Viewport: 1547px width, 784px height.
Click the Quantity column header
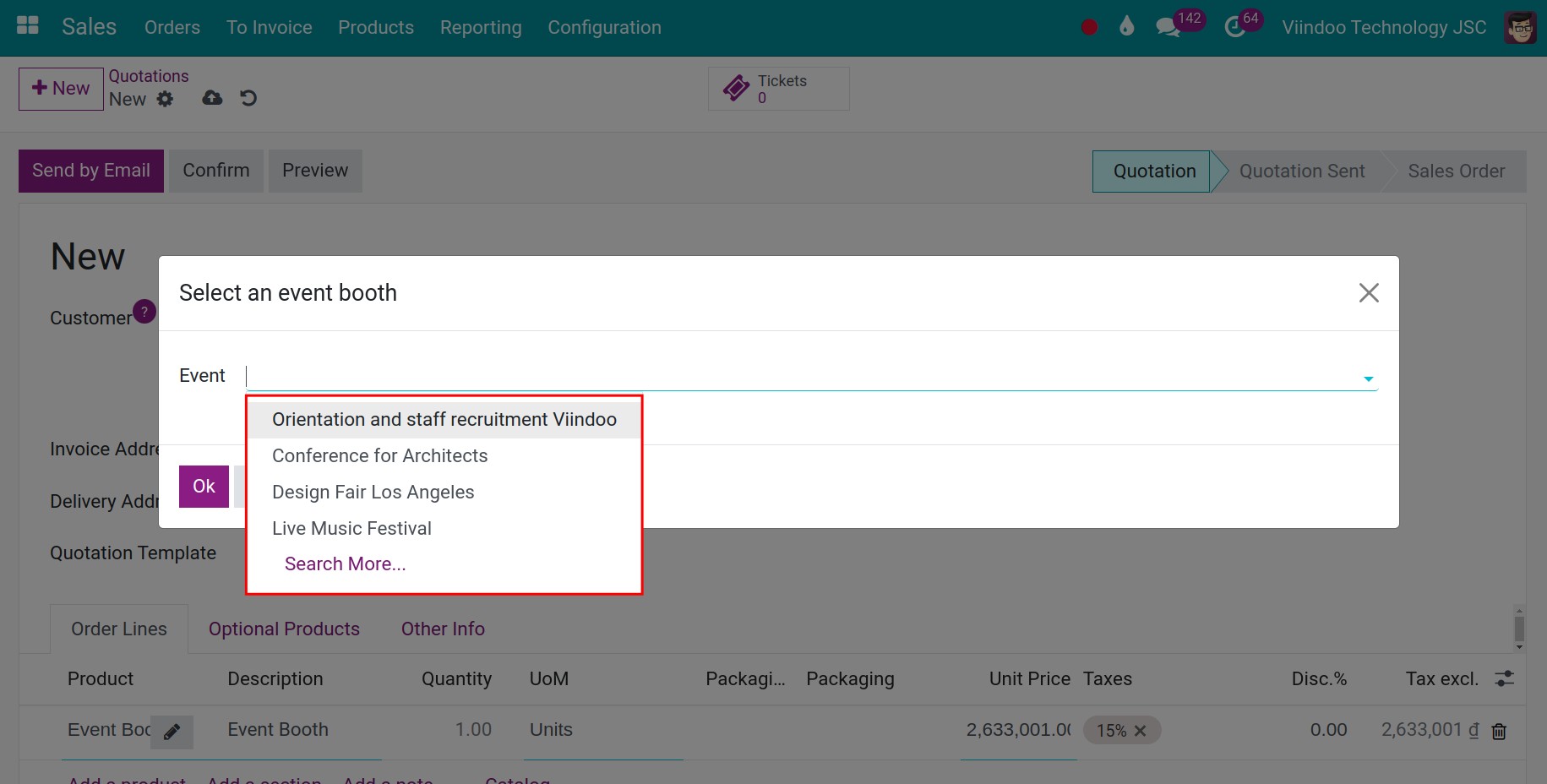(456, 679)
